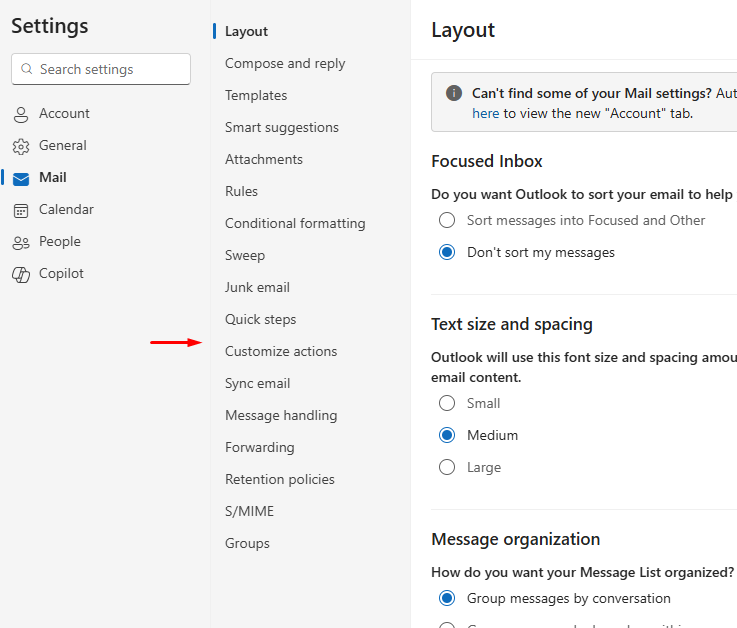The width and height of the screenshot is (737, 628).
Task: Click the 'Message organization' heading
Action: [516, 539]
